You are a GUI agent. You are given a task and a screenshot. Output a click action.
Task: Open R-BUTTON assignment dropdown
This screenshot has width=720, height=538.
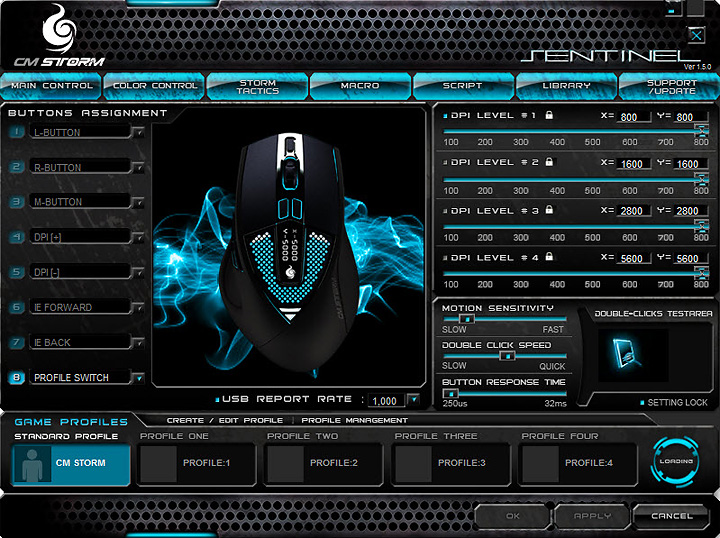click(x=138, y=168)
